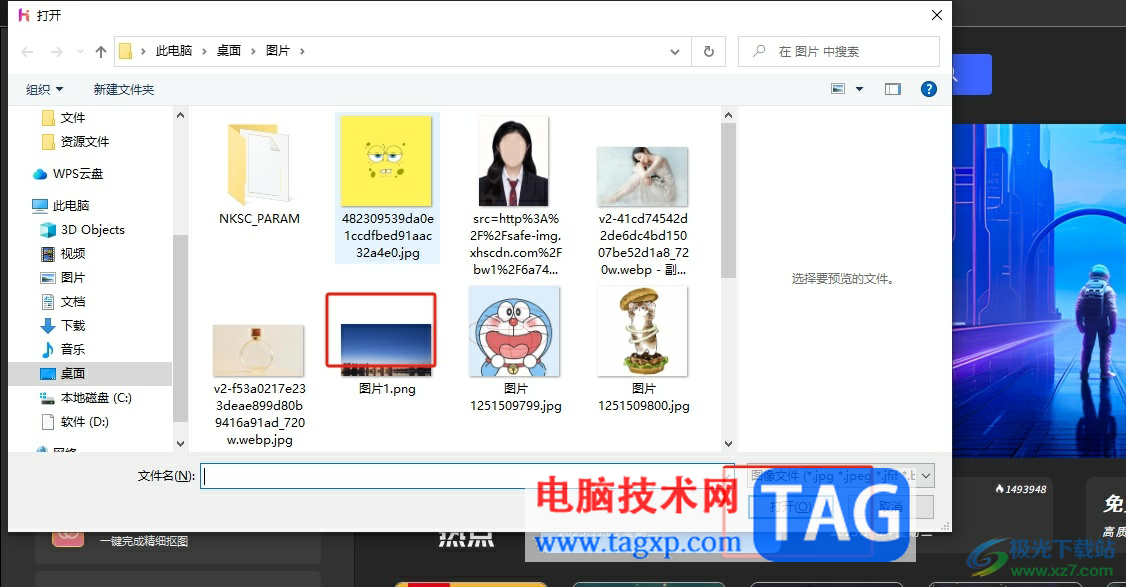Refresh the current folder view
The height and width of the screenshot is (587, 1126).
709,52
